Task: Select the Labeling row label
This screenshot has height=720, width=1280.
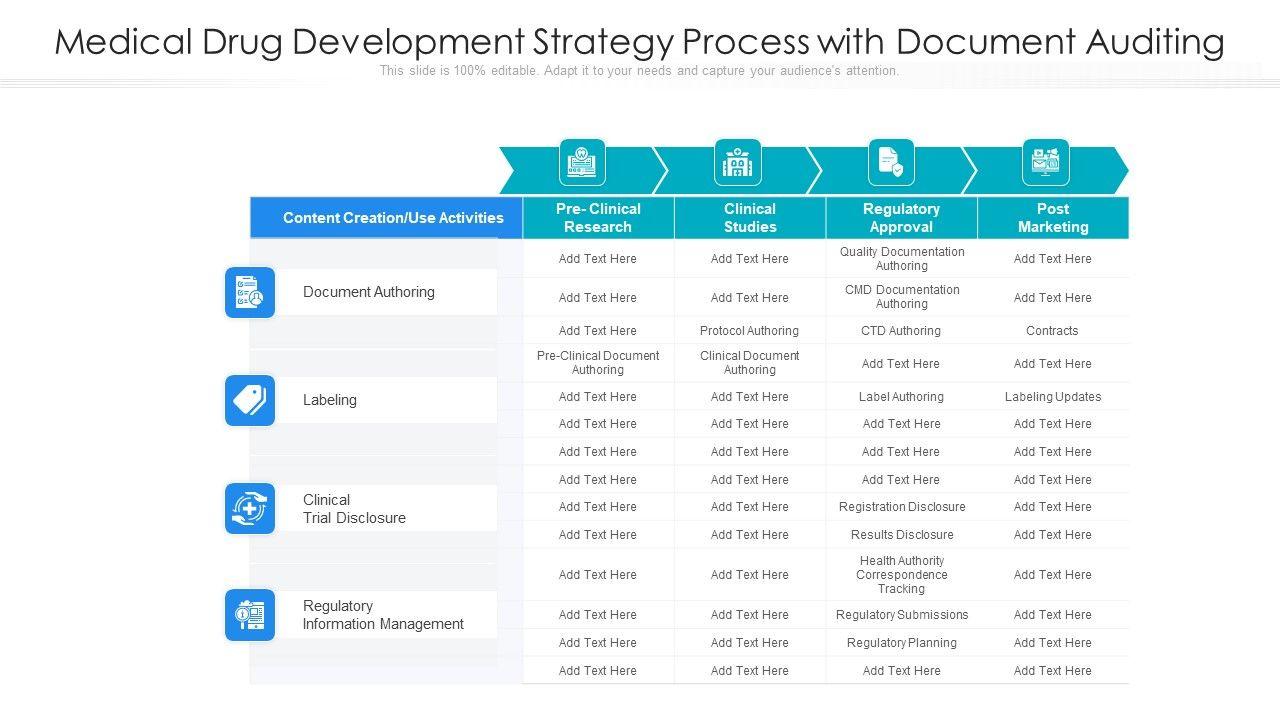Action: pyautogui.click(x=330, y=400)
